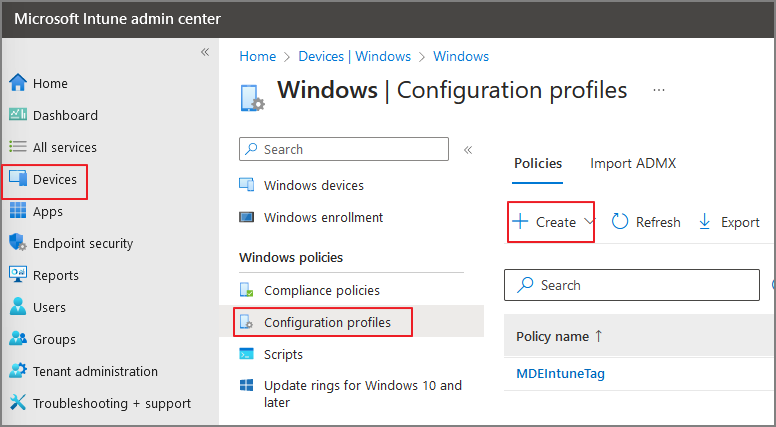Click the Refresh button label
The width and height of the screenshot is (776, 427).
[658, 222]
